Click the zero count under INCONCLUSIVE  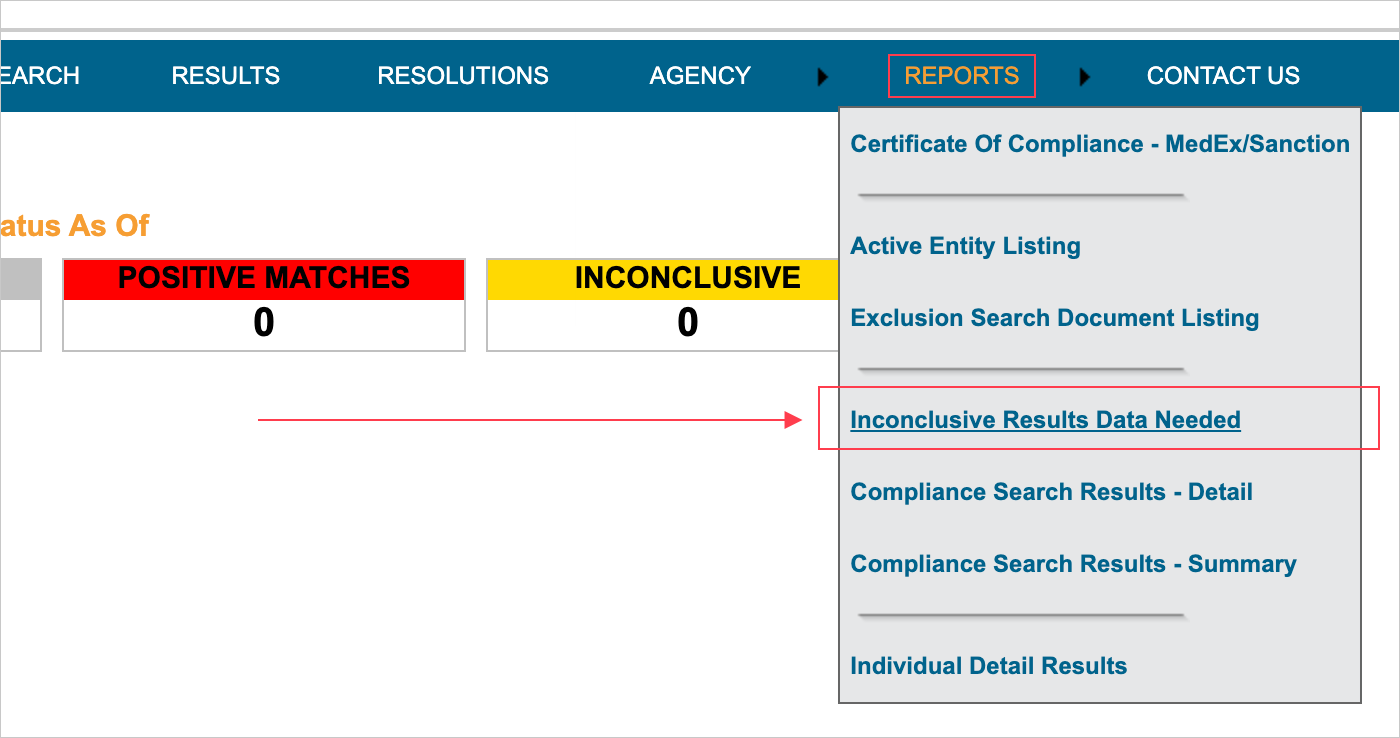(x=688, y=322)
